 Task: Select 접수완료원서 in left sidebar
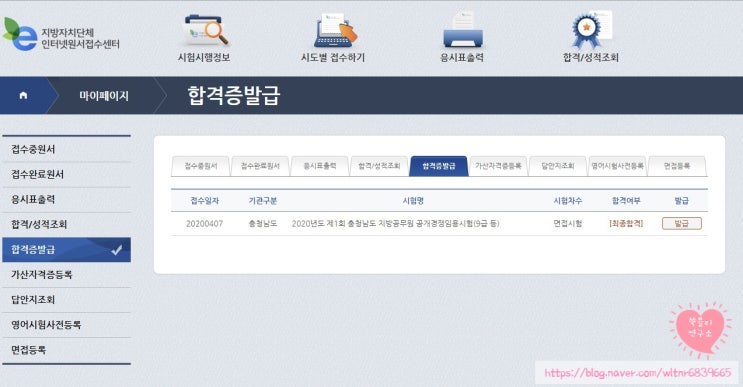coord(66,174)
